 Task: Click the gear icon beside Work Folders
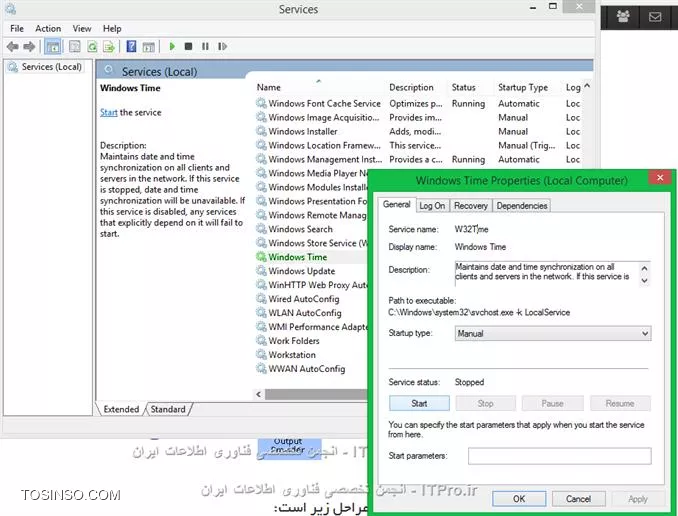pyautogui.click(x=261, y=341)
